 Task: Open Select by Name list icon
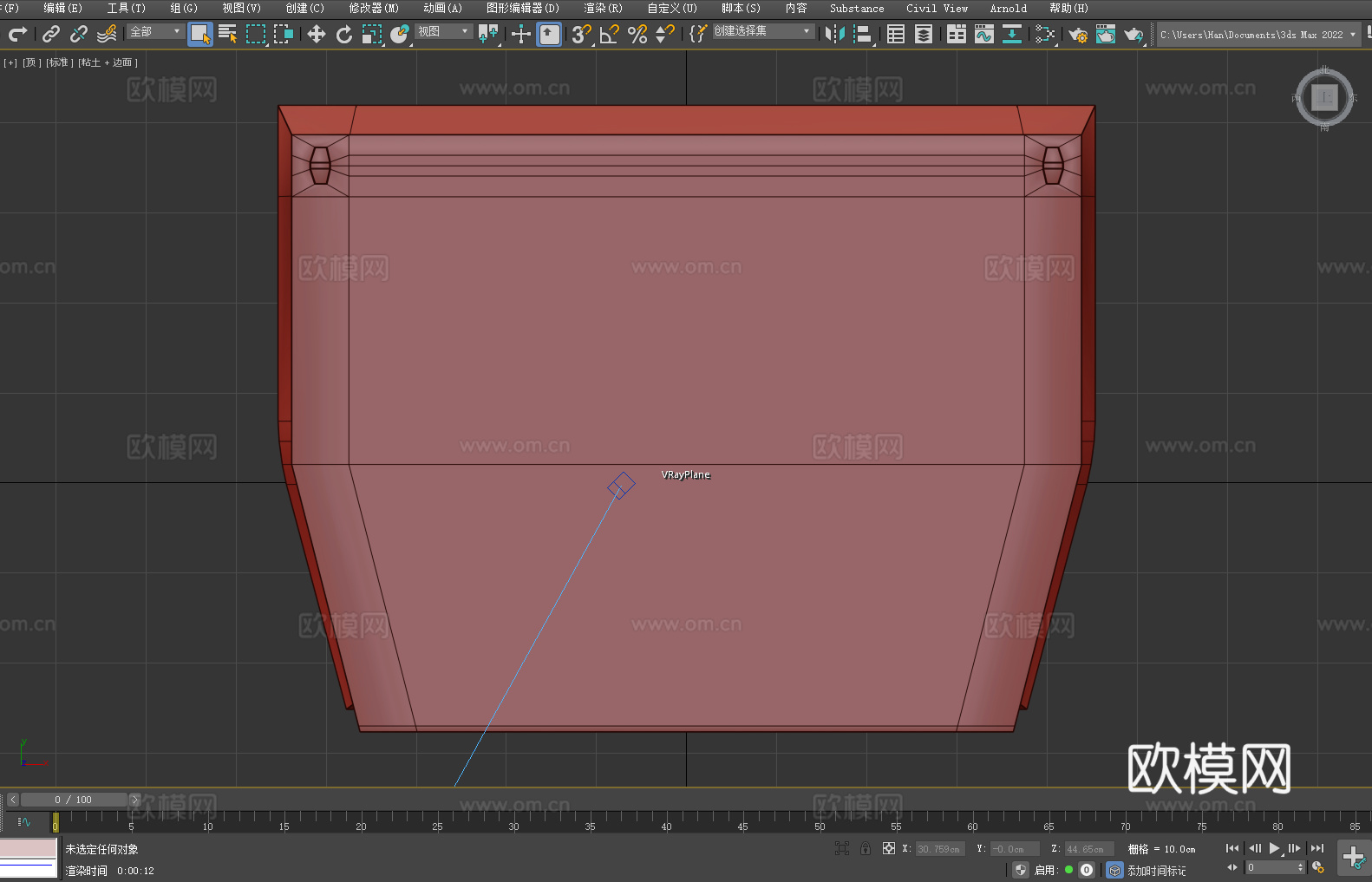[x=228, y=34]
